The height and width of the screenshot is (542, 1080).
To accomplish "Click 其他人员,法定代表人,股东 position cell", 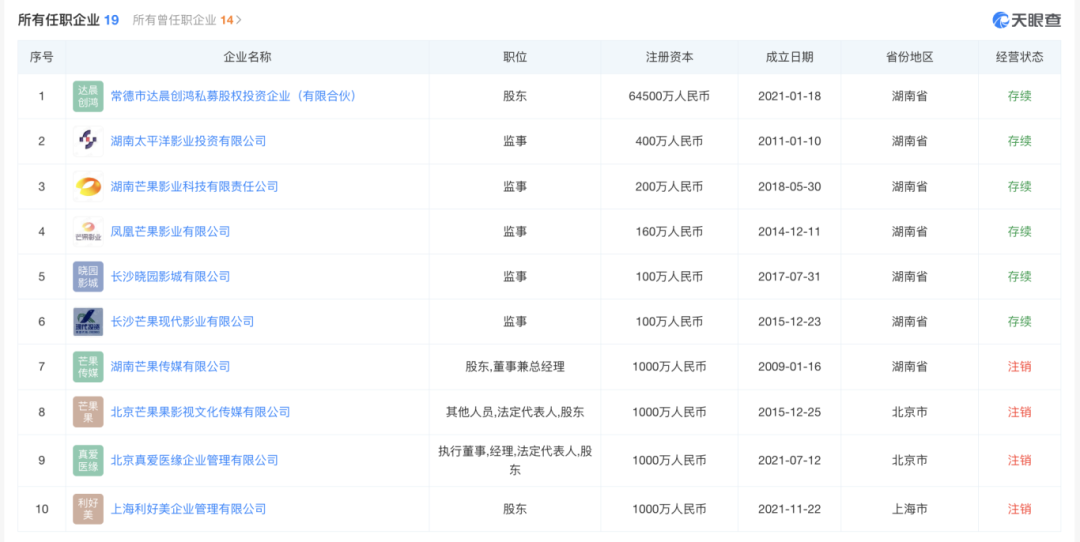I will (x=515, y=412).
